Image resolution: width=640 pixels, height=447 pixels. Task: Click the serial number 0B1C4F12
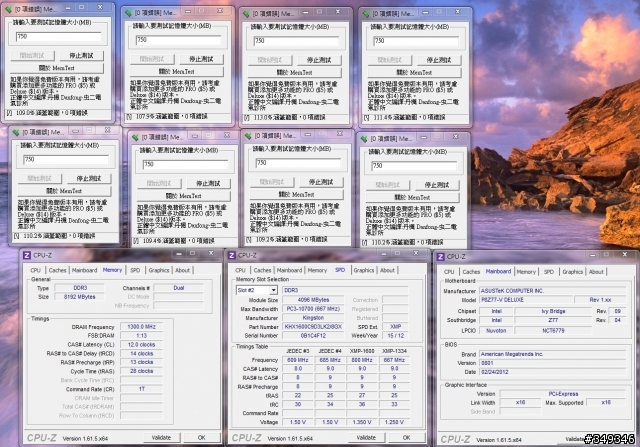pyautogui.click(x=313, y=336)
